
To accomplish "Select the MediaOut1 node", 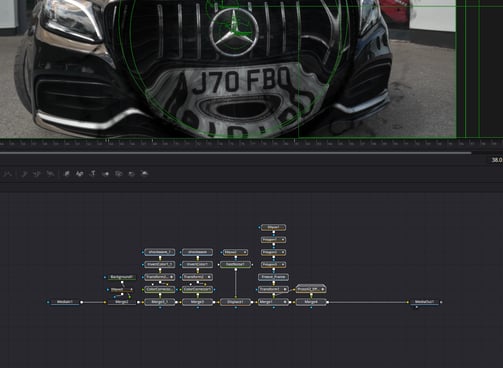I will (424, 302).
